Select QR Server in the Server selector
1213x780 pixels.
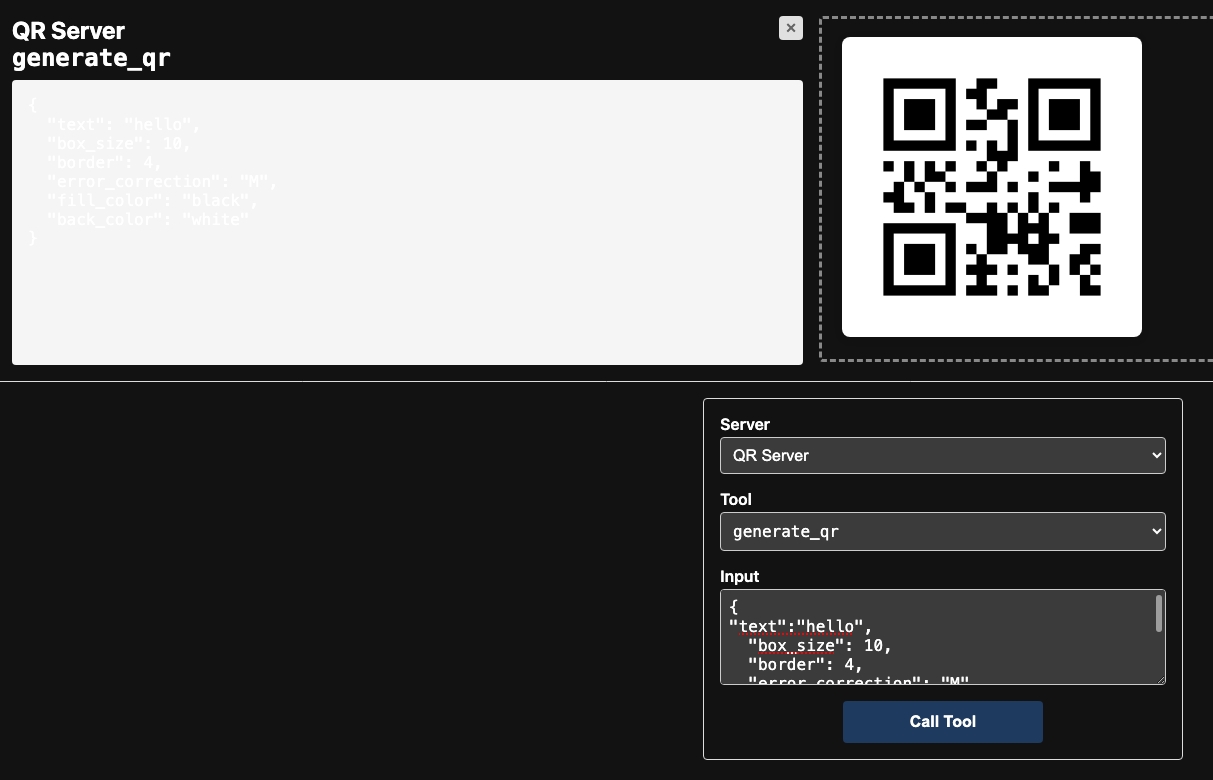[x=943, y=455]
